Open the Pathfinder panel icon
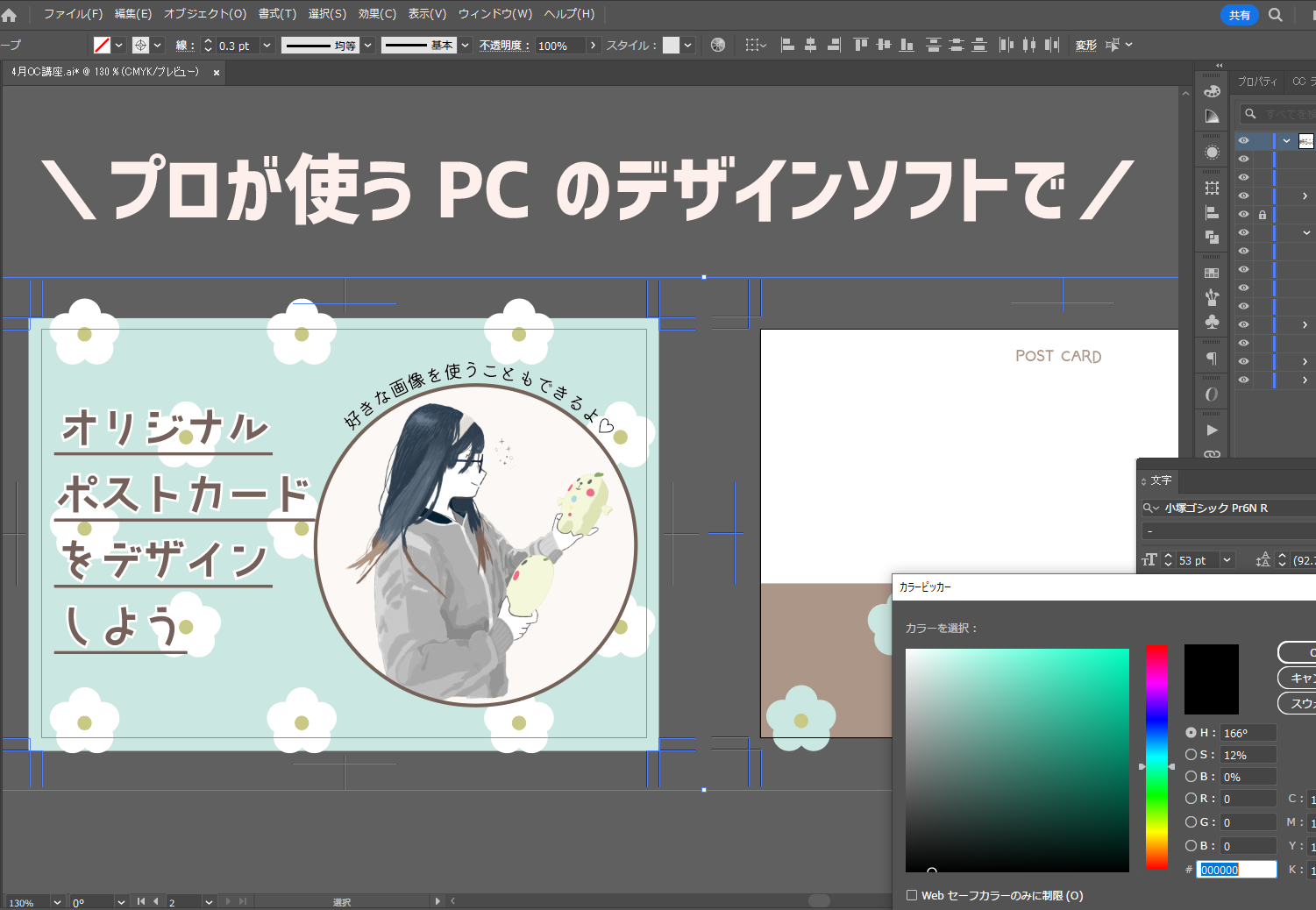Screen dimensions: 1316x910 (x=1212, y=237)
